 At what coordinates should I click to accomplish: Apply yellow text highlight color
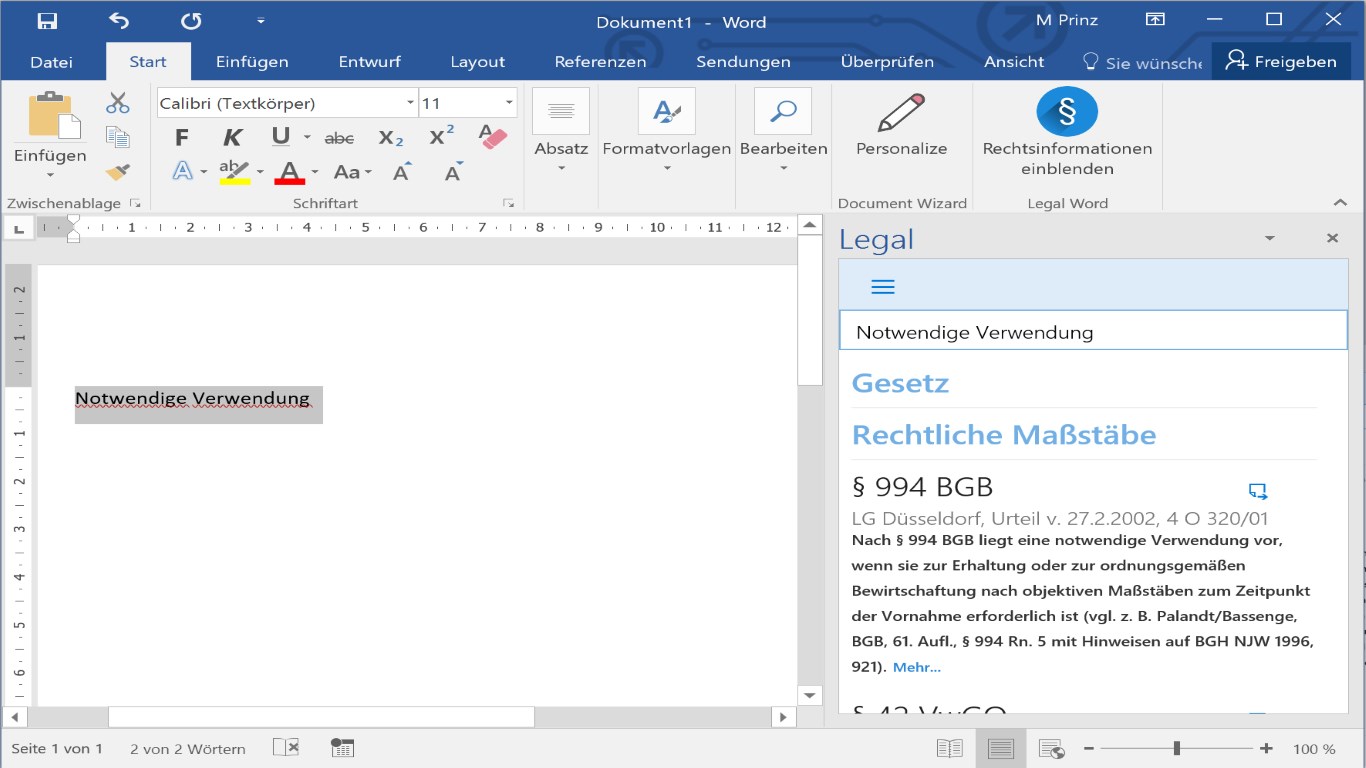[235, 171]
